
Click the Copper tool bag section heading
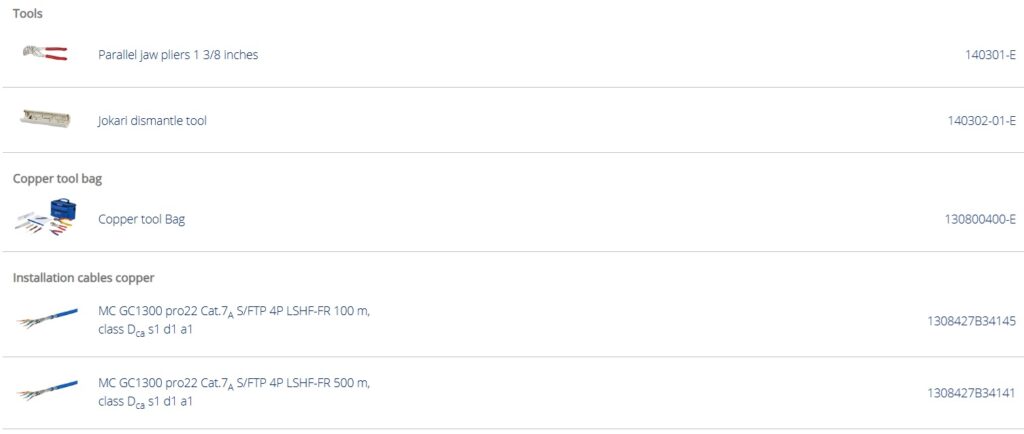tap(57, 179)
